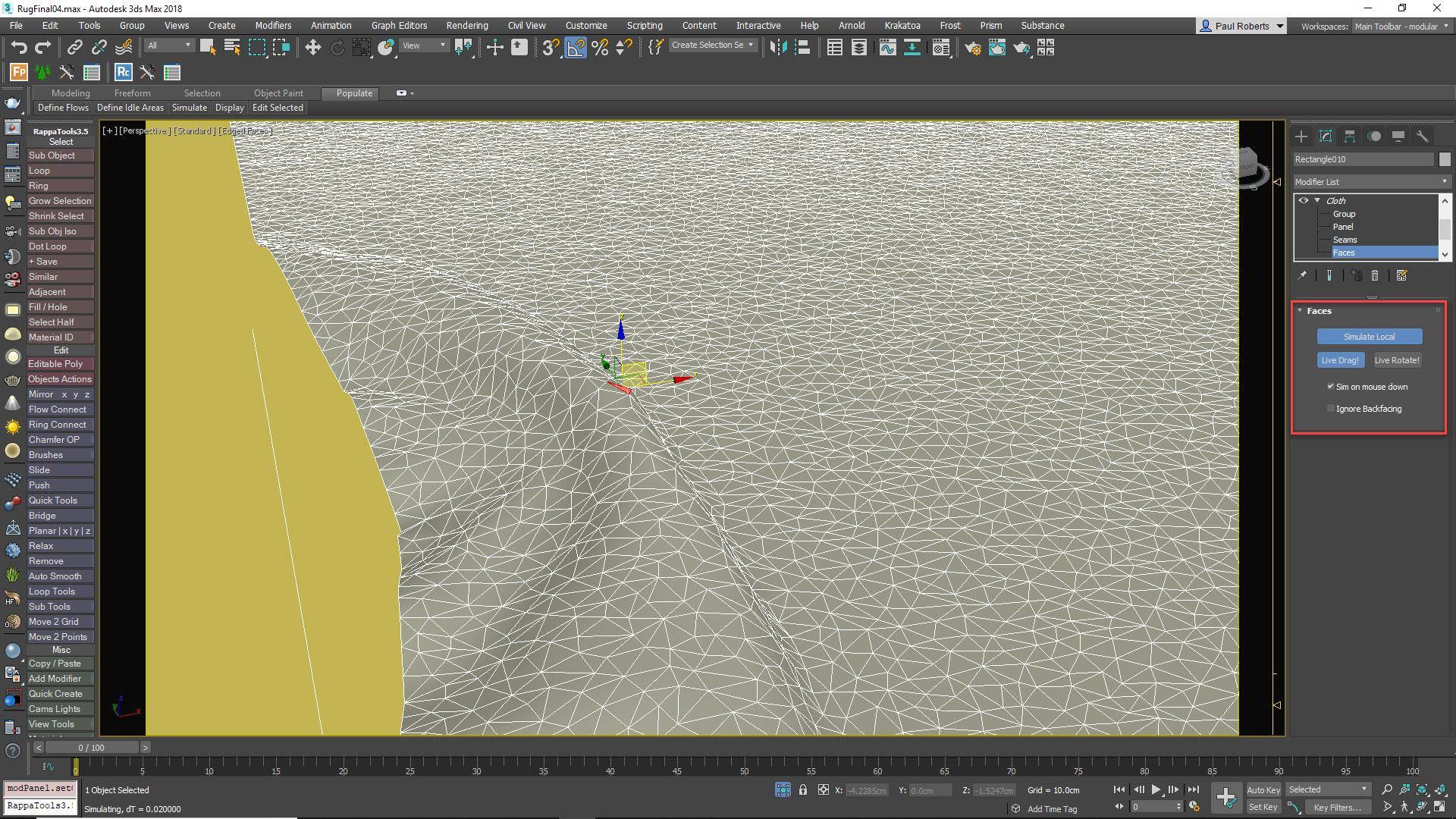Click the Mirror tool icon

pyautogui.click(x=778, y=48)
